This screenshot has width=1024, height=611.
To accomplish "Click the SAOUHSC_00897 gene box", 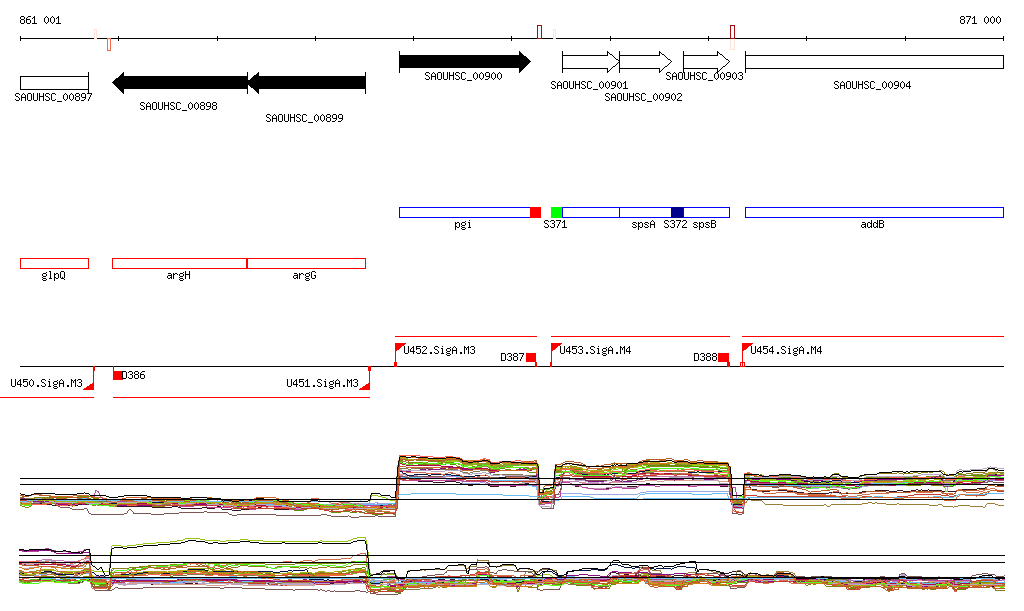I will click(x=54, y=83).
